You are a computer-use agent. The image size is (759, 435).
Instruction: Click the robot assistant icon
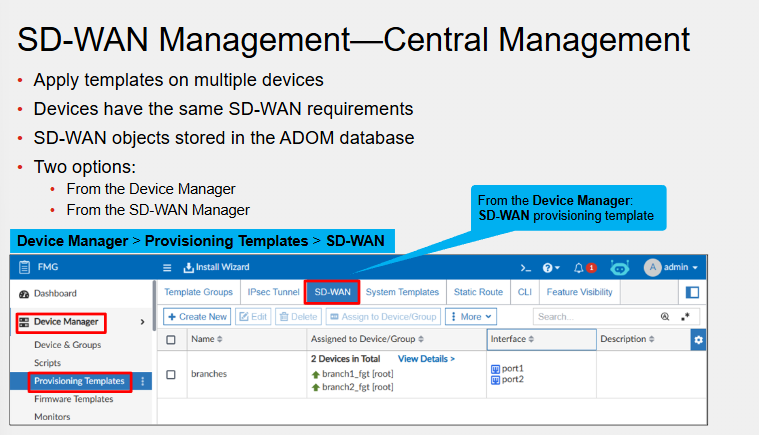point(620,267)
